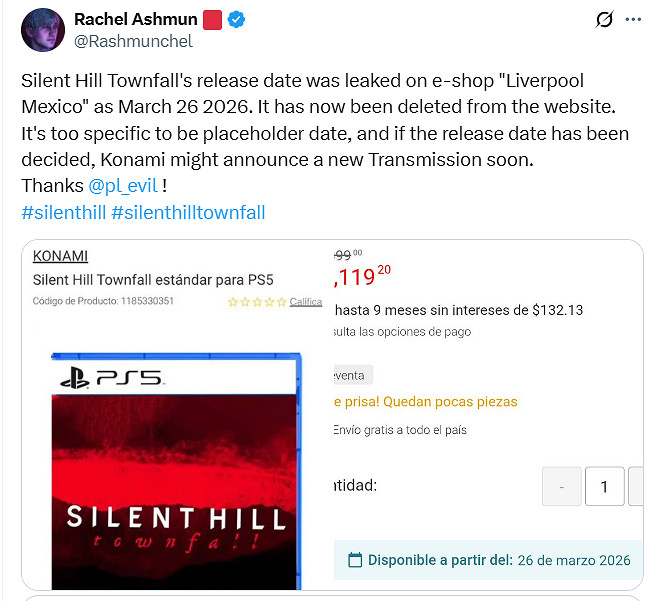Click the Califica rating link

[x=306, y=301]
